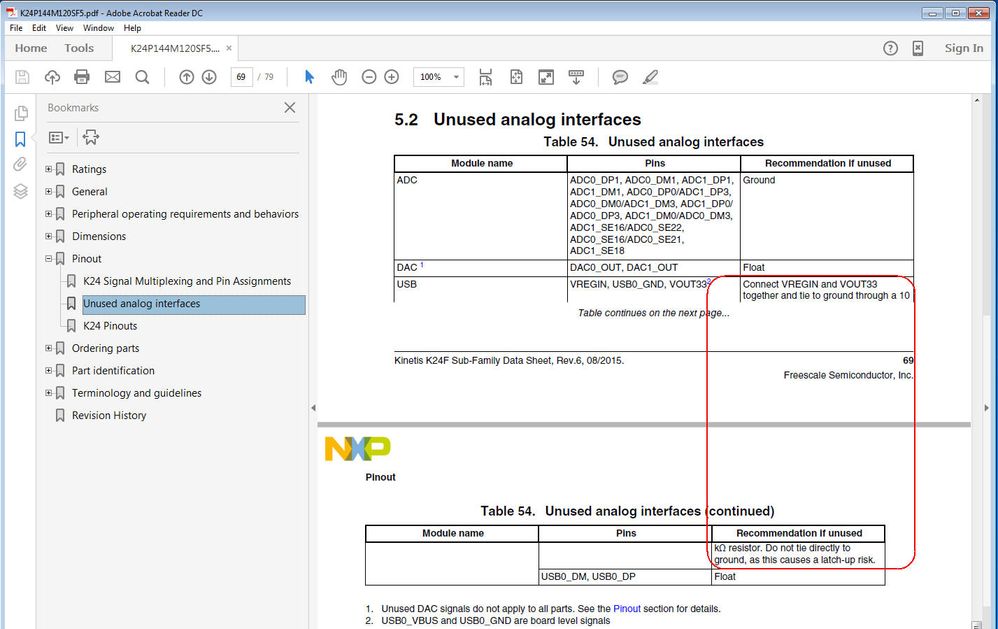This screenshot has width=998, height=629.
Task: Switch to the Home tab
Action: pyautogui.click(x=31, y=48)
